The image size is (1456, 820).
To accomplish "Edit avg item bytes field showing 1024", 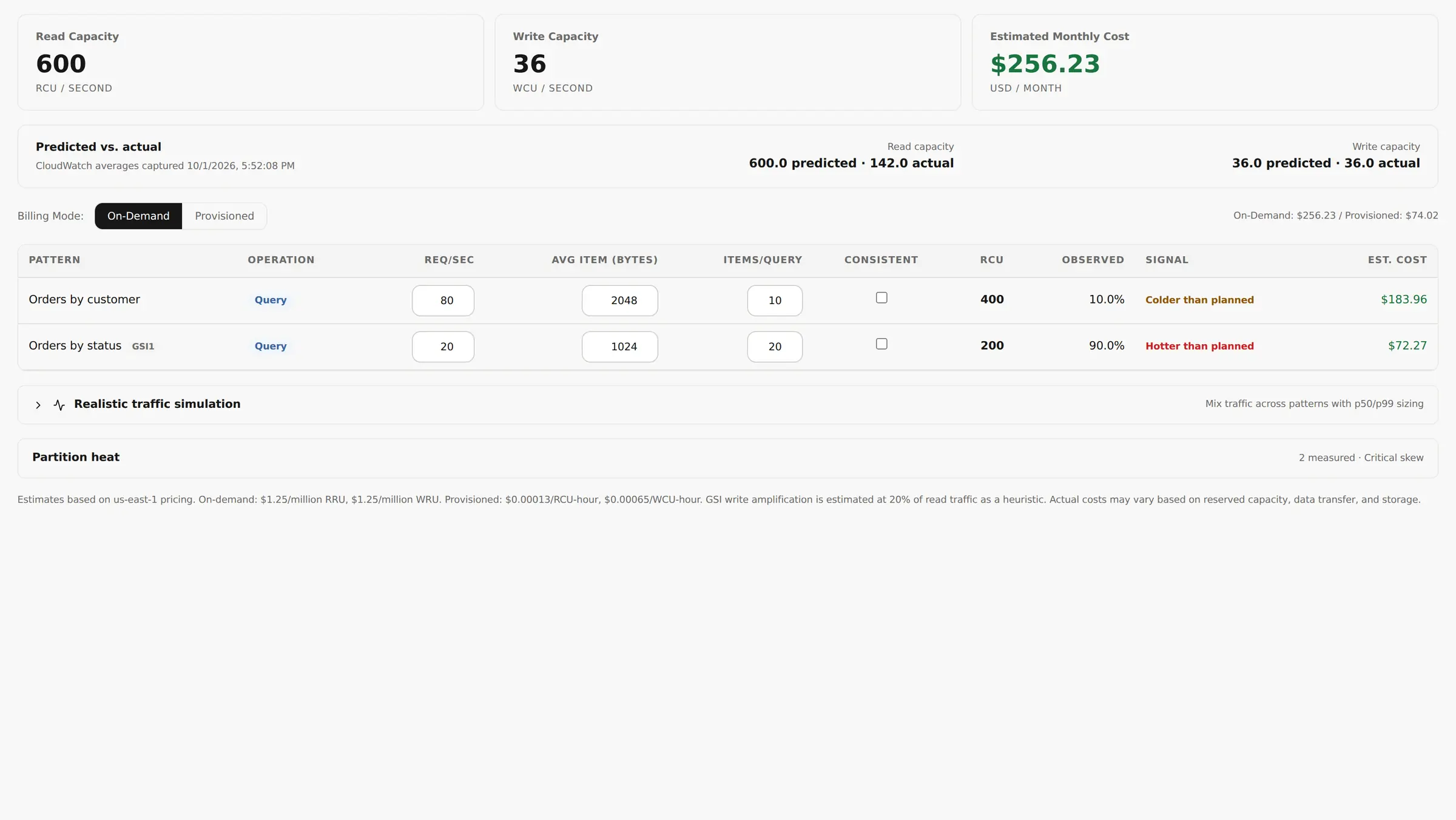I will [620, 347].
